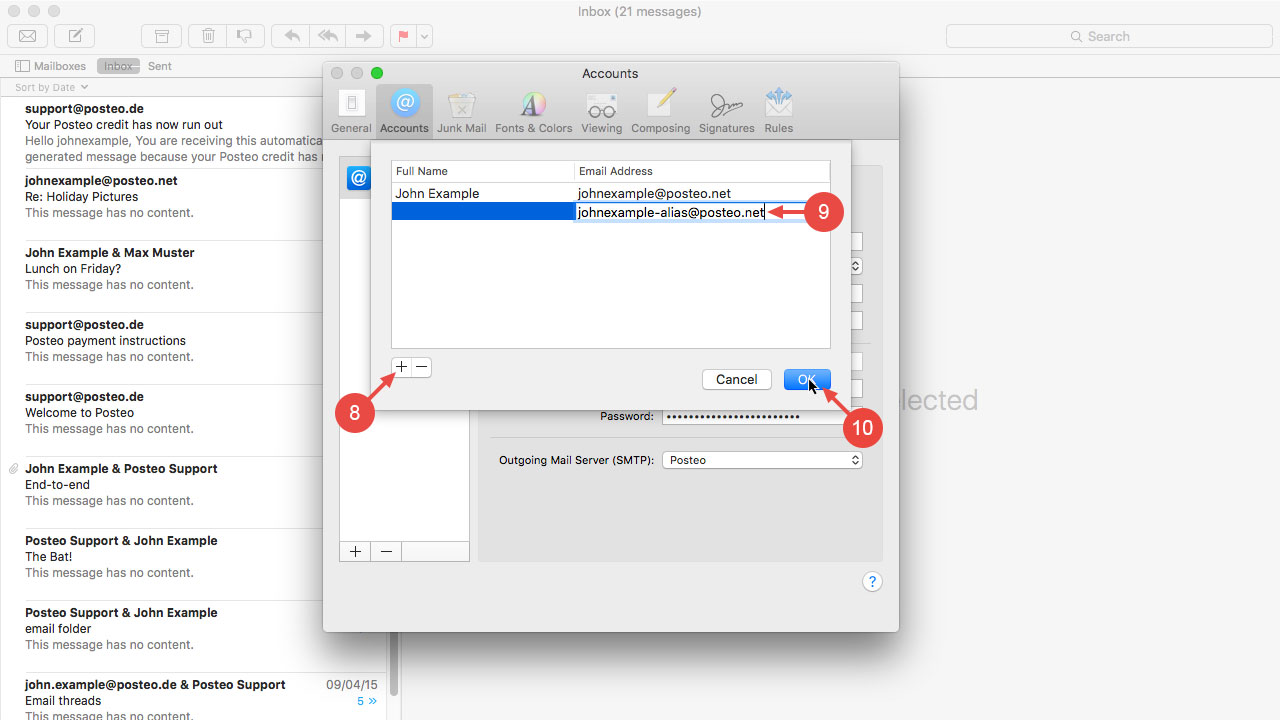Expand the flag options dropdown arrow
The image size is (1280, 720).
click(x=423, y=36)
